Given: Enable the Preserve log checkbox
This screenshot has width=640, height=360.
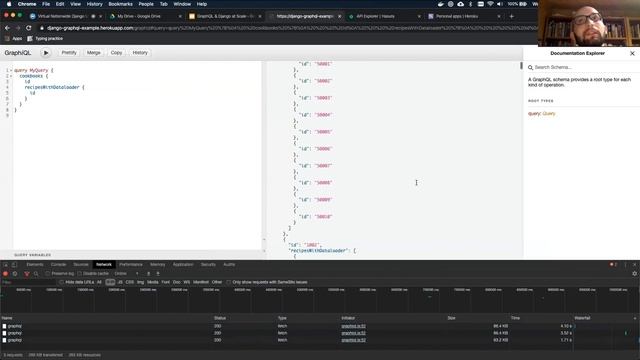Looking at the screenshot, I should click(x=47, y=273).
